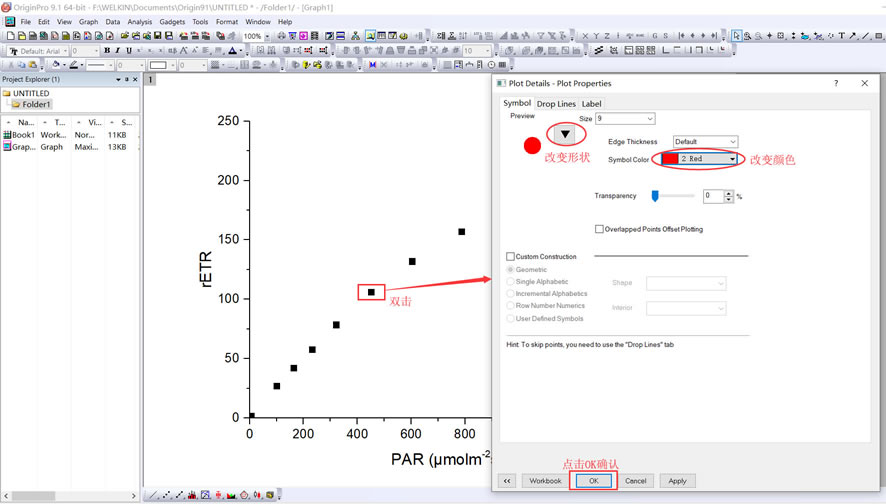Click the Underline formatting button
This screenshot has height=504, width=886.
(128, 51)
